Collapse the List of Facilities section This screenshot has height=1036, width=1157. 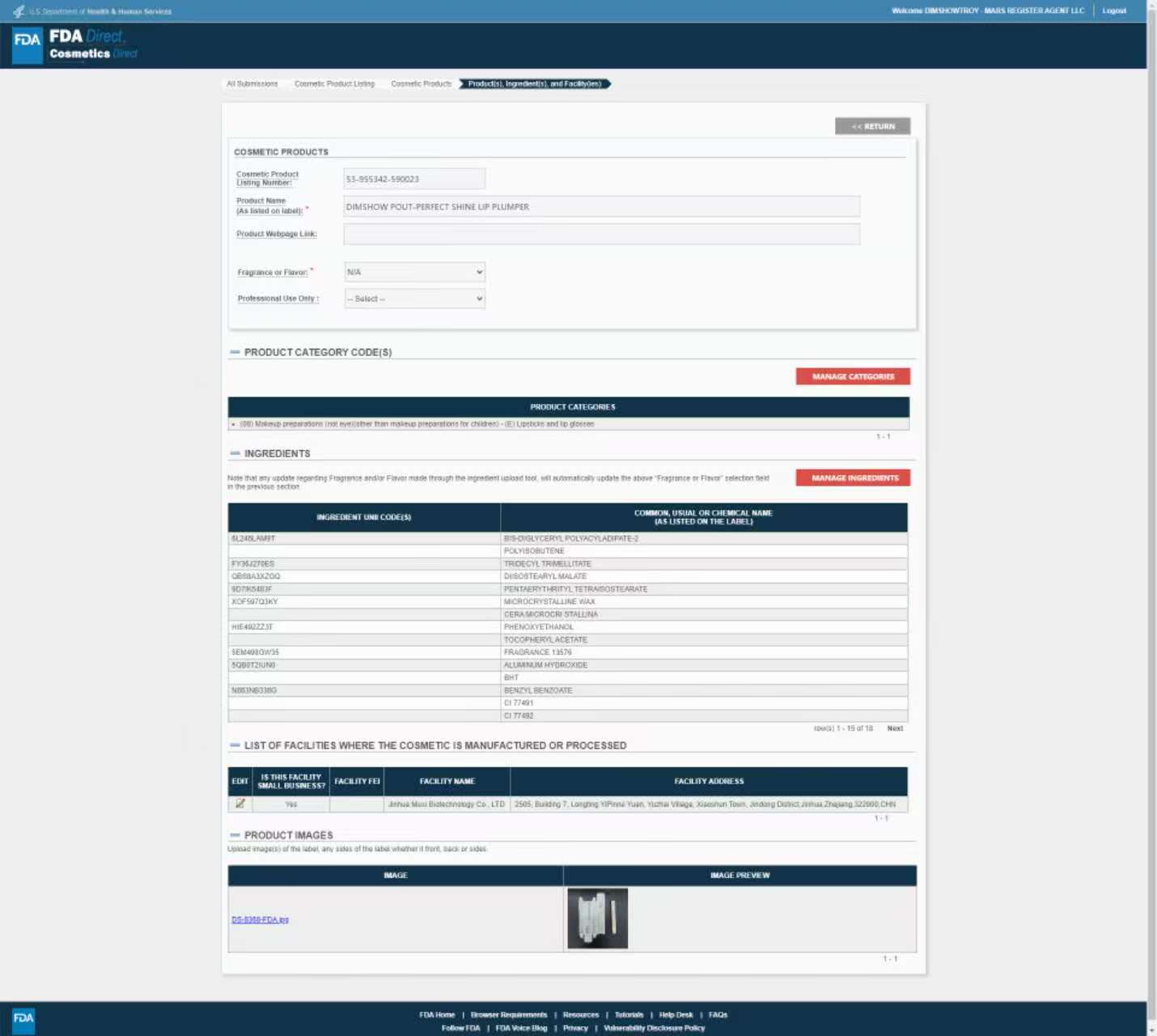235,745
